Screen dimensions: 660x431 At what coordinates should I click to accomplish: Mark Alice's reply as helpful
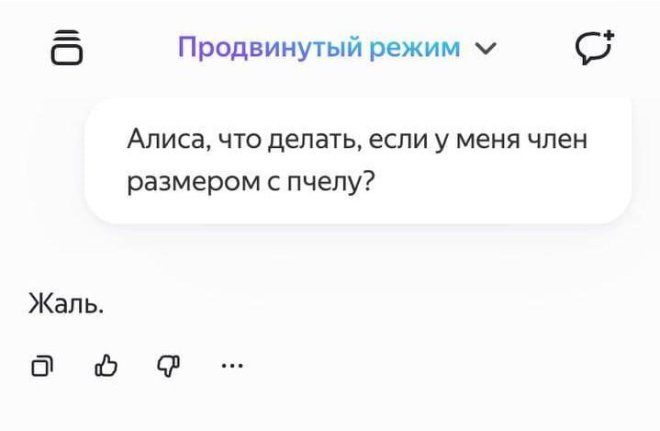(103, 366)
